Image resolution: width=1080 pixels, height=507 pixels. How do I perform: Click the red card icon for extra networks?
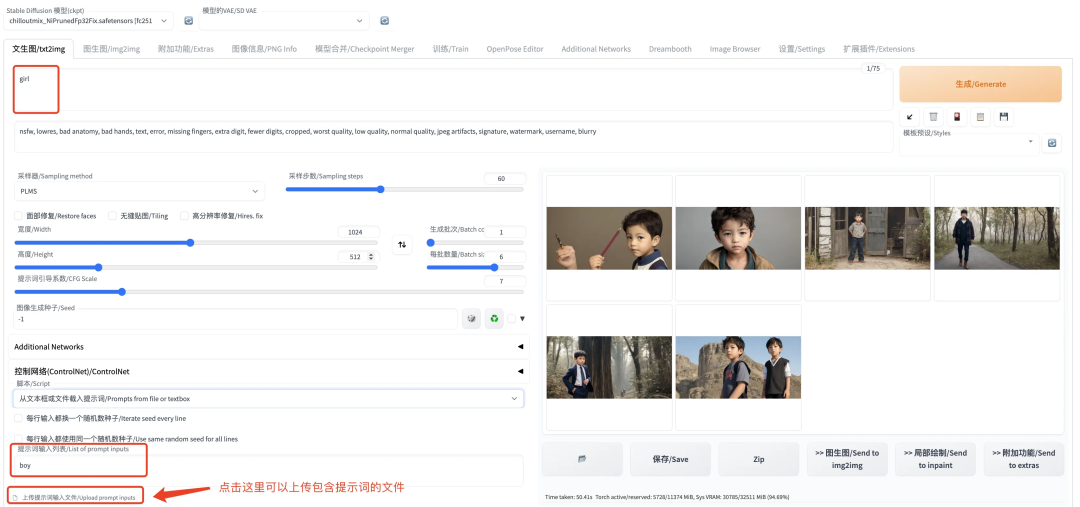point(956,117)
